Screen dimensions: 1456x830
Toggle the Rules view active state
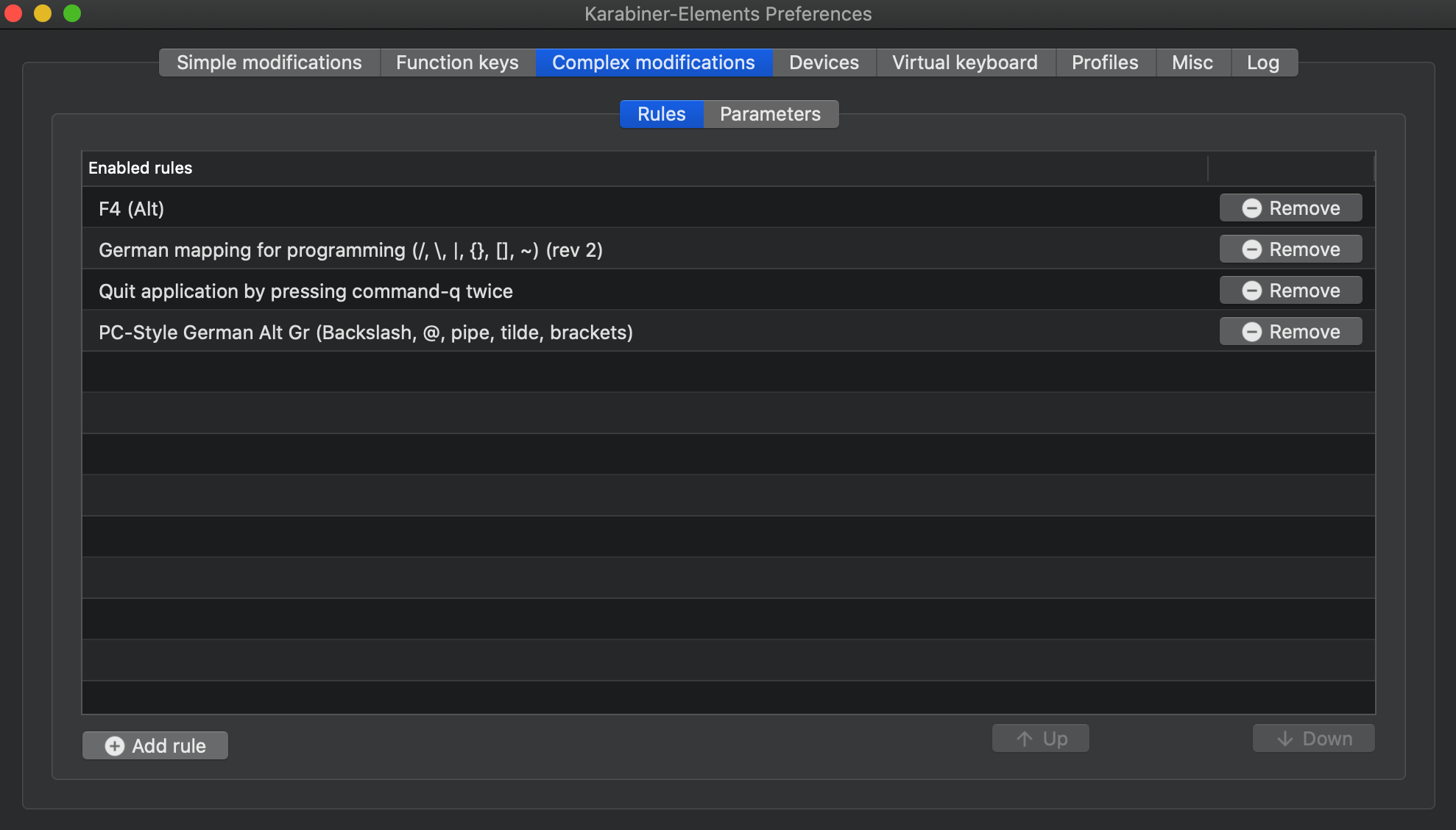(x=662, y=113)
